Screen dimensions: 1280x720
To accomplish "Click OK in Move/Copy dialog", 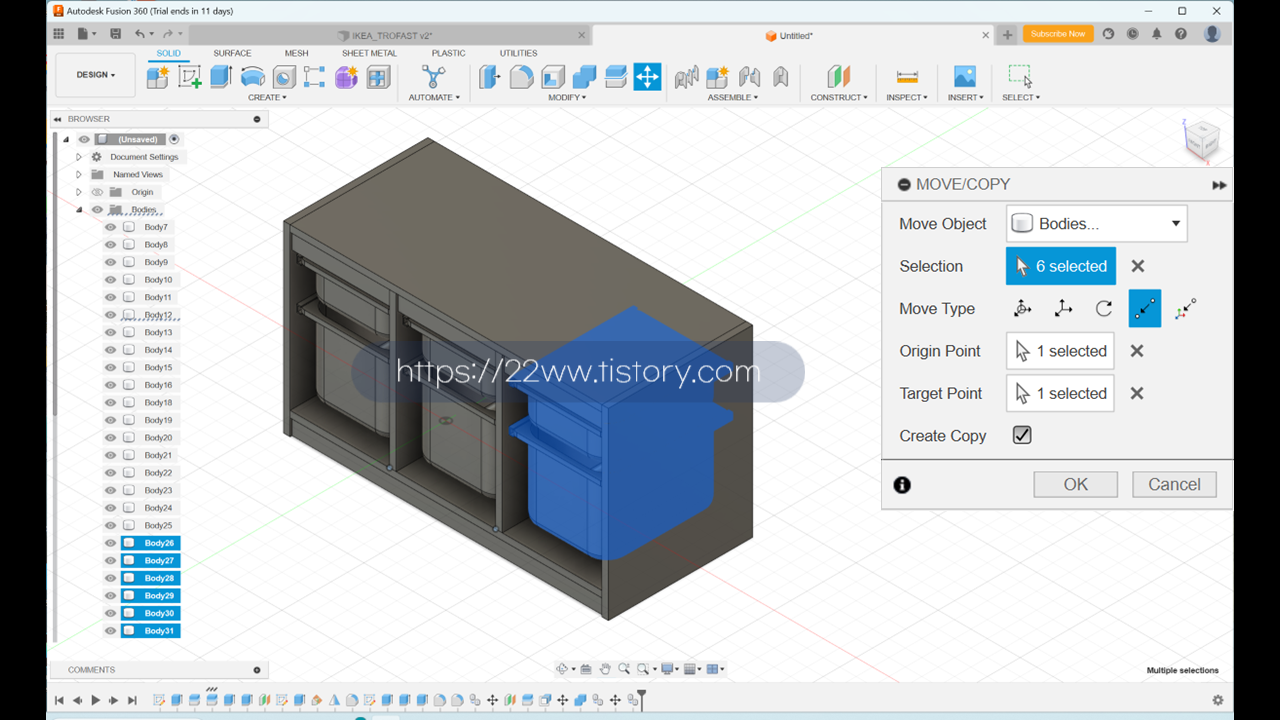I will pos(1076,485).
